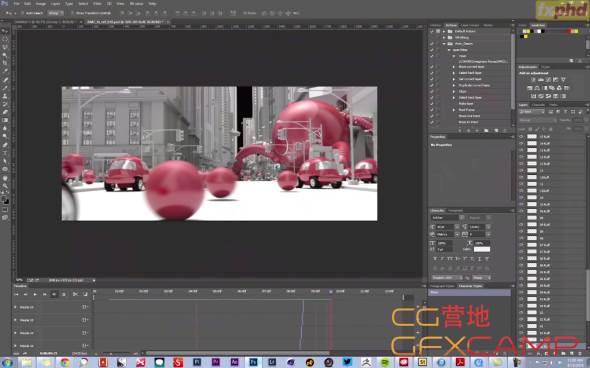Screen dimensions: 590x368
Task: Expand the second action set folder
Action: click(x=444, y=38)
